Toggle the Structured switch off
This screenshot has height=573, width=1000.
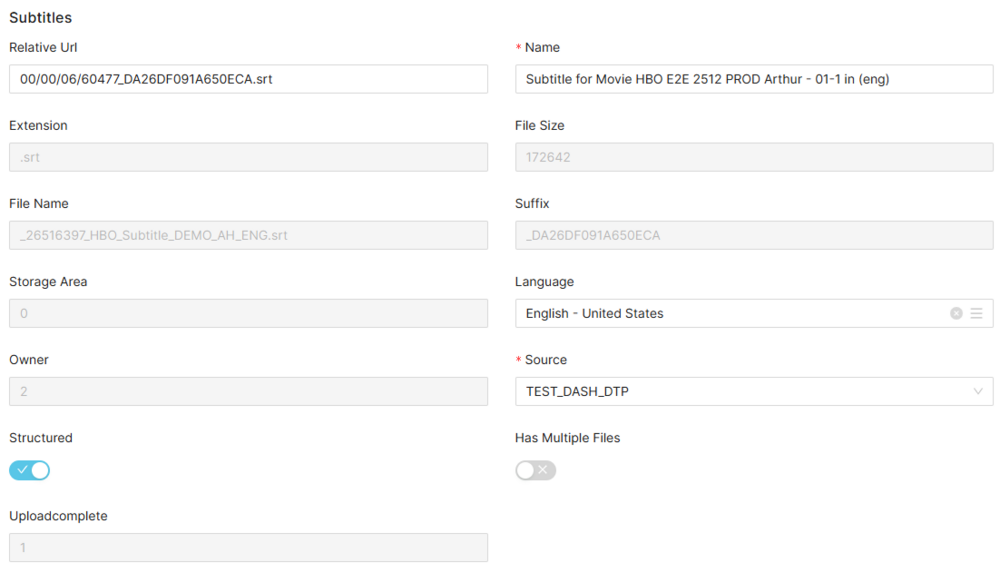[29, 470]
